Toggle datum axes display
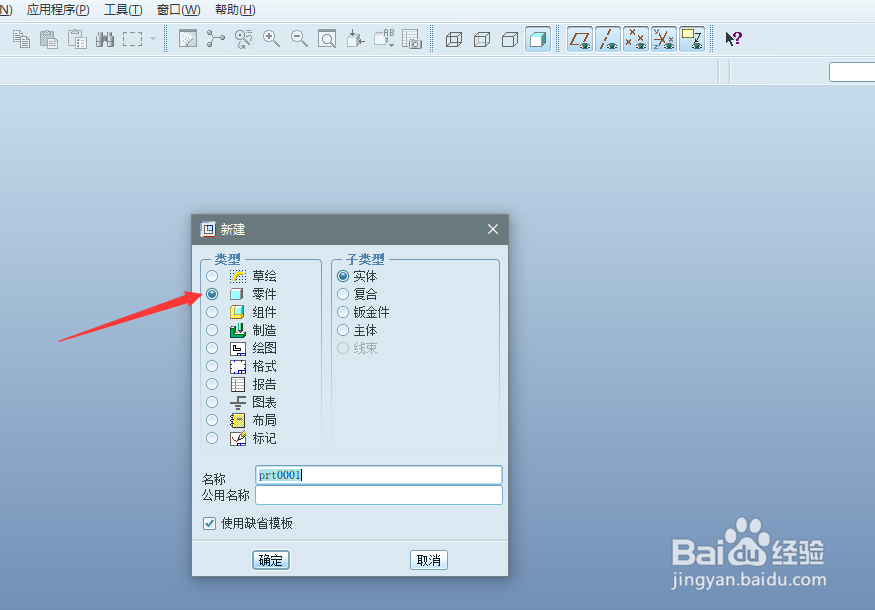875x610 pixels. (608, 39)
